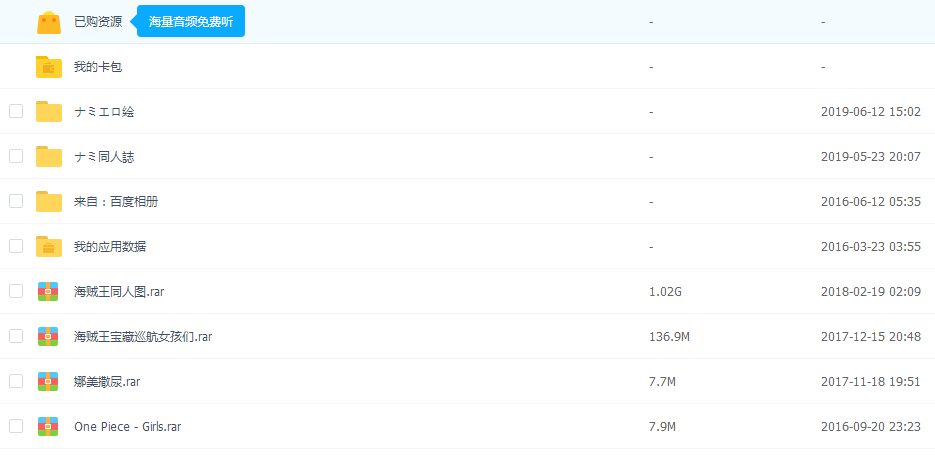The image size is (935, 458).
Task: Click the date 2017-11-18 19:51
Action: [x=871, y=382]
